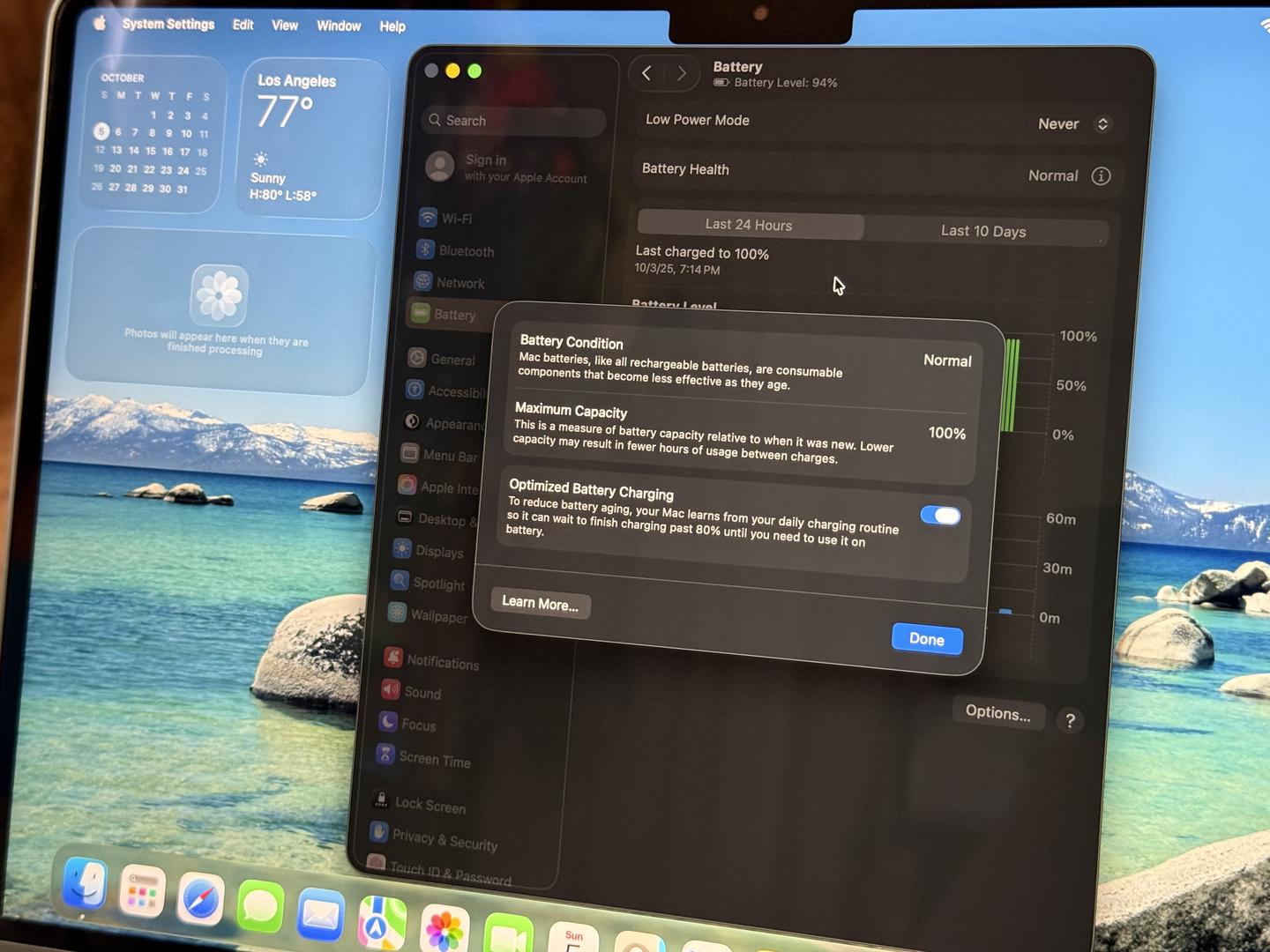Open Sound settings in sidebar

(422, 693)
